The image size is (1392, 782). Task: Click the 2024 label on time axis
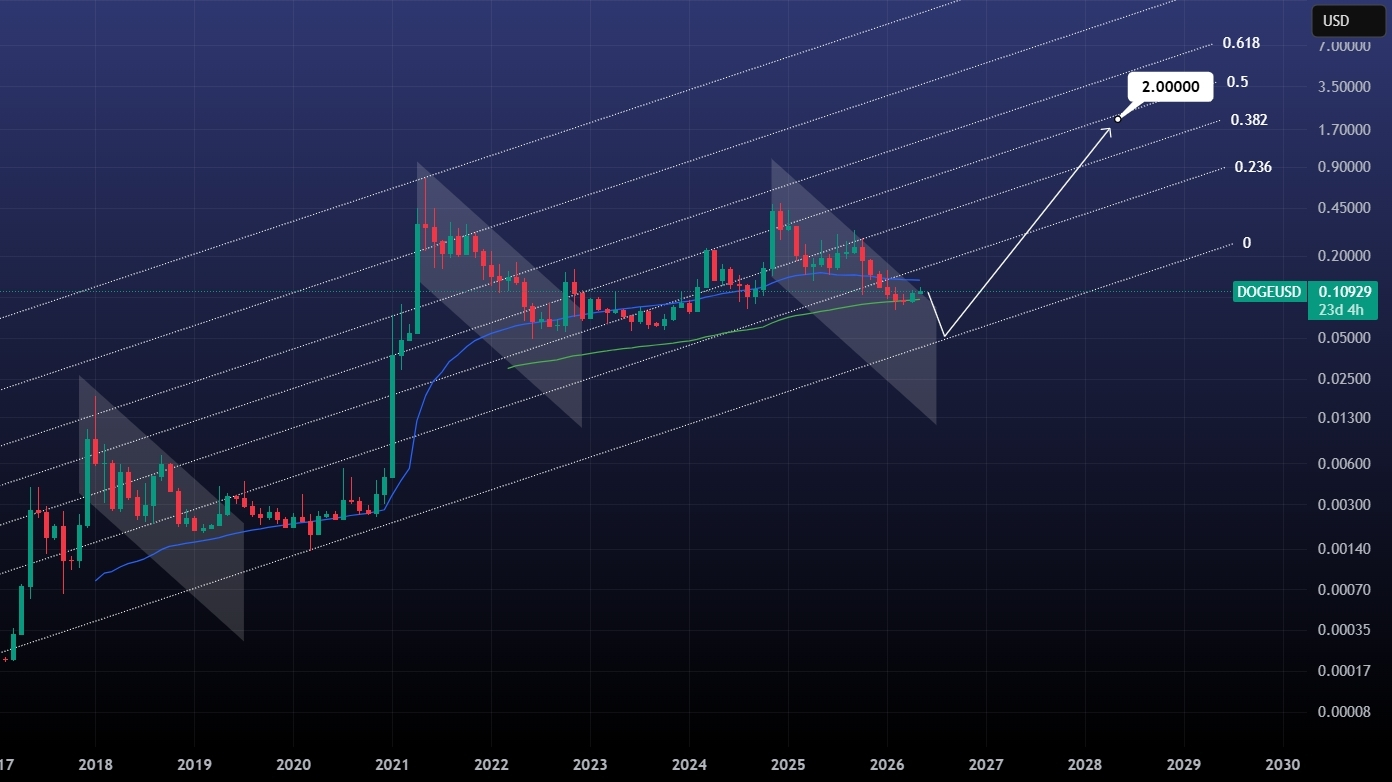tap(689, 763)
